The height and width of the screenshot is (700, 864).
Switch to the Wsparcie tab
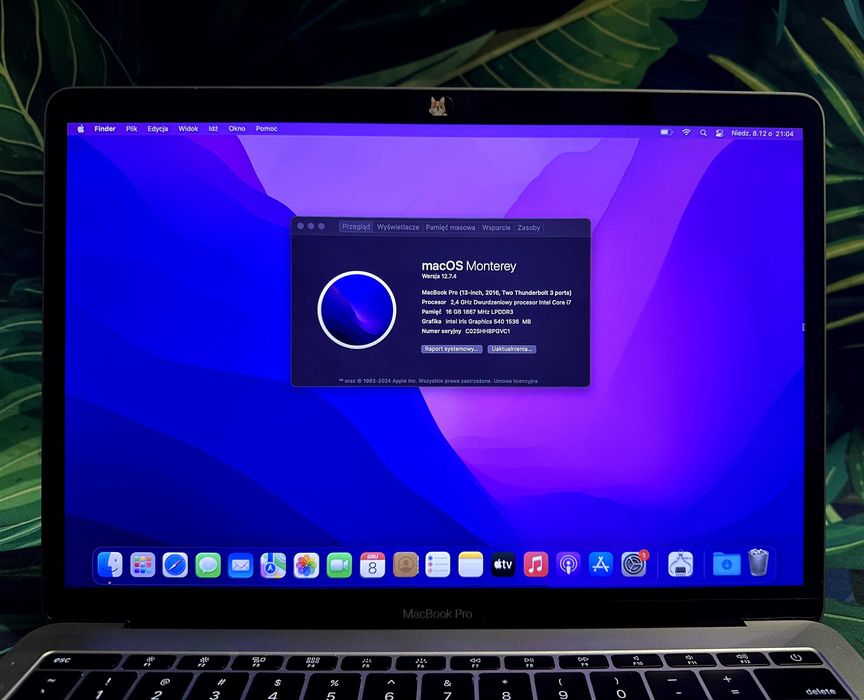pos(496,228)
